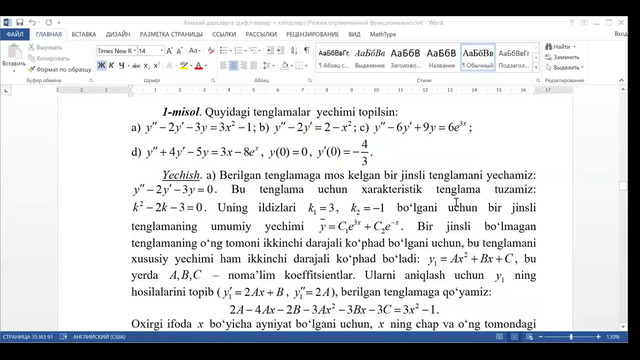Click the zoom slider in status bar
640x360 pixels.
tap(571, 337)
